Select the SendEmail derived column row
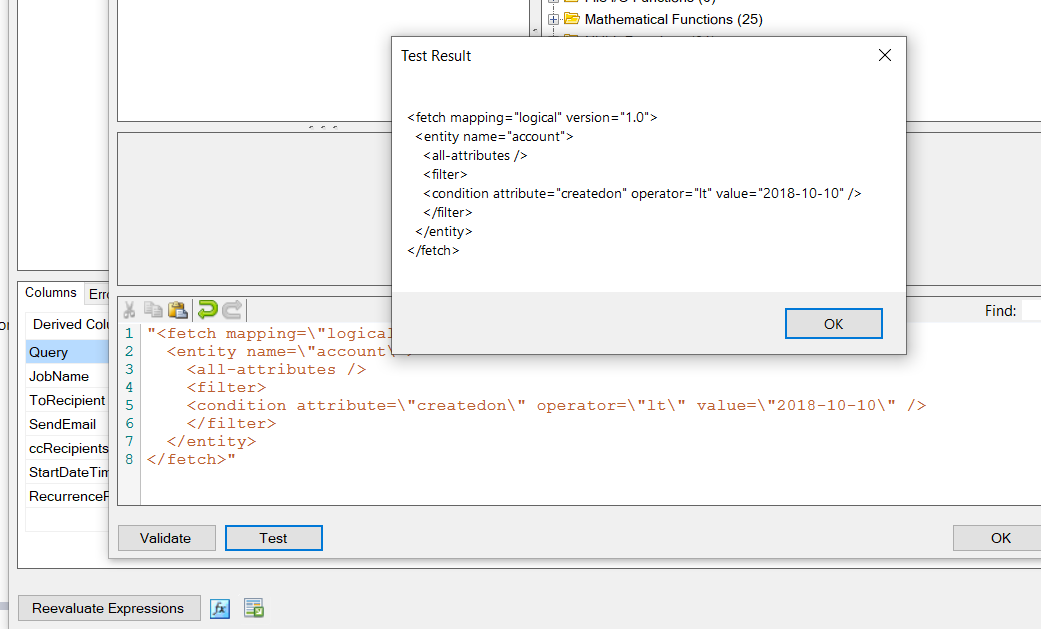Screen dimensions: 1041x629 tap(62, 424)
